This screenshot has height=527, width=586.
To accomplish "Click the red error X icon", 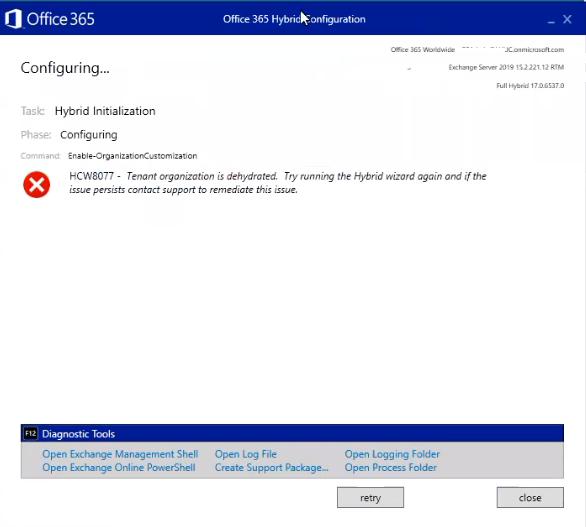I will pyautogui.click(x=37, y=184).
